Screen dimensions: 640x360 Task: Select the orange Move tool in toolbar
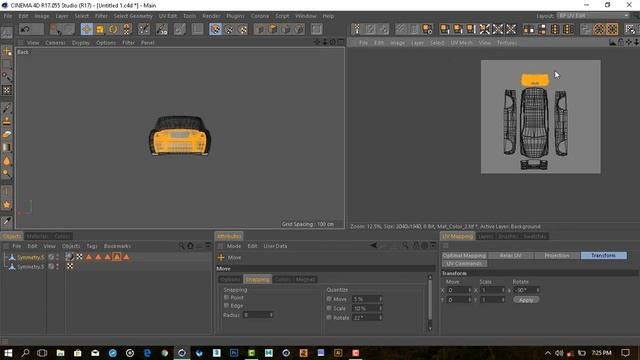pyautogui.click(x=87, y=29)
